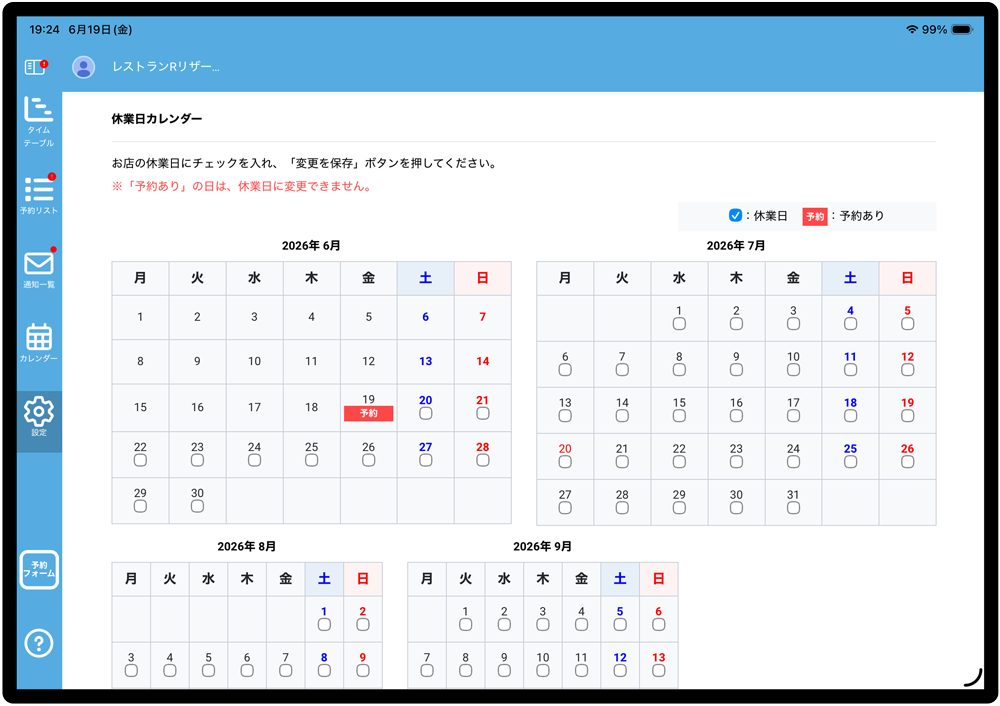Open the help question mark icon
Image resolution: width=1000 pixels, height=706 pixels.
(x=39, y=643)
